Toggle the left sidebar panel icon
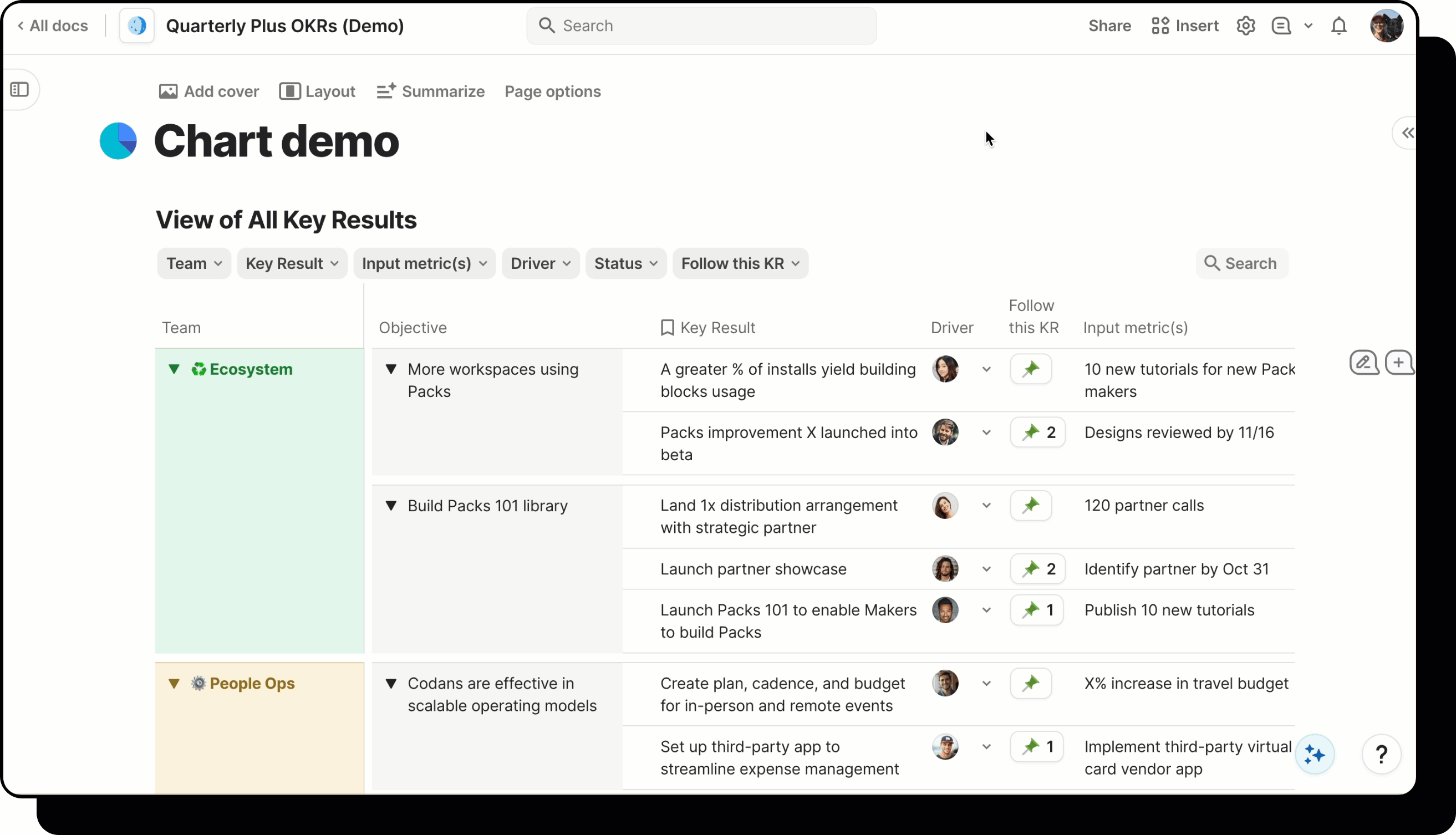The height and width of the screenshot is (835, 1456). coord(19,89)
